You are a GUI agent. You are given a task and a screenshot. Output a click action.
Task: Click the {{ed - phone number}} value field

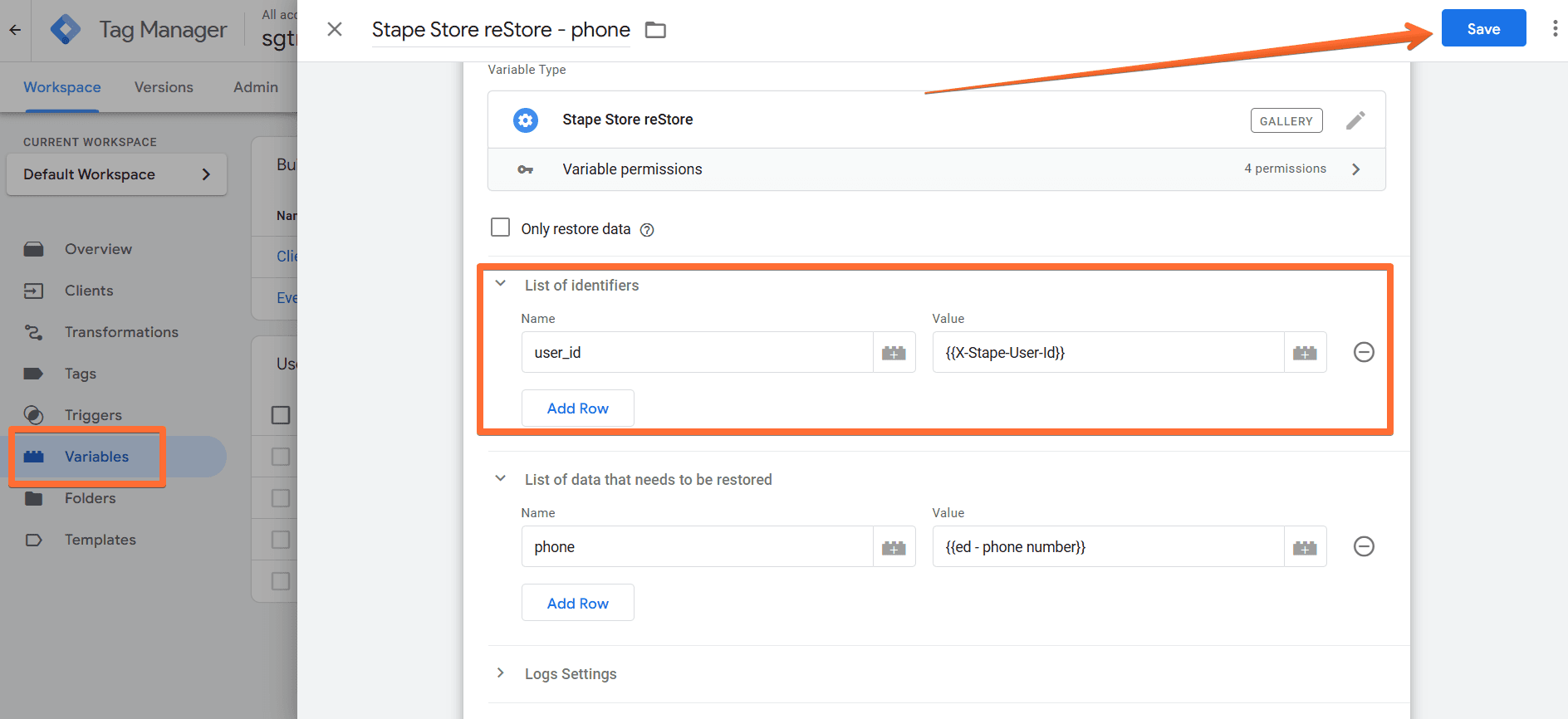pyautogui.click(x=1108, y=546)
